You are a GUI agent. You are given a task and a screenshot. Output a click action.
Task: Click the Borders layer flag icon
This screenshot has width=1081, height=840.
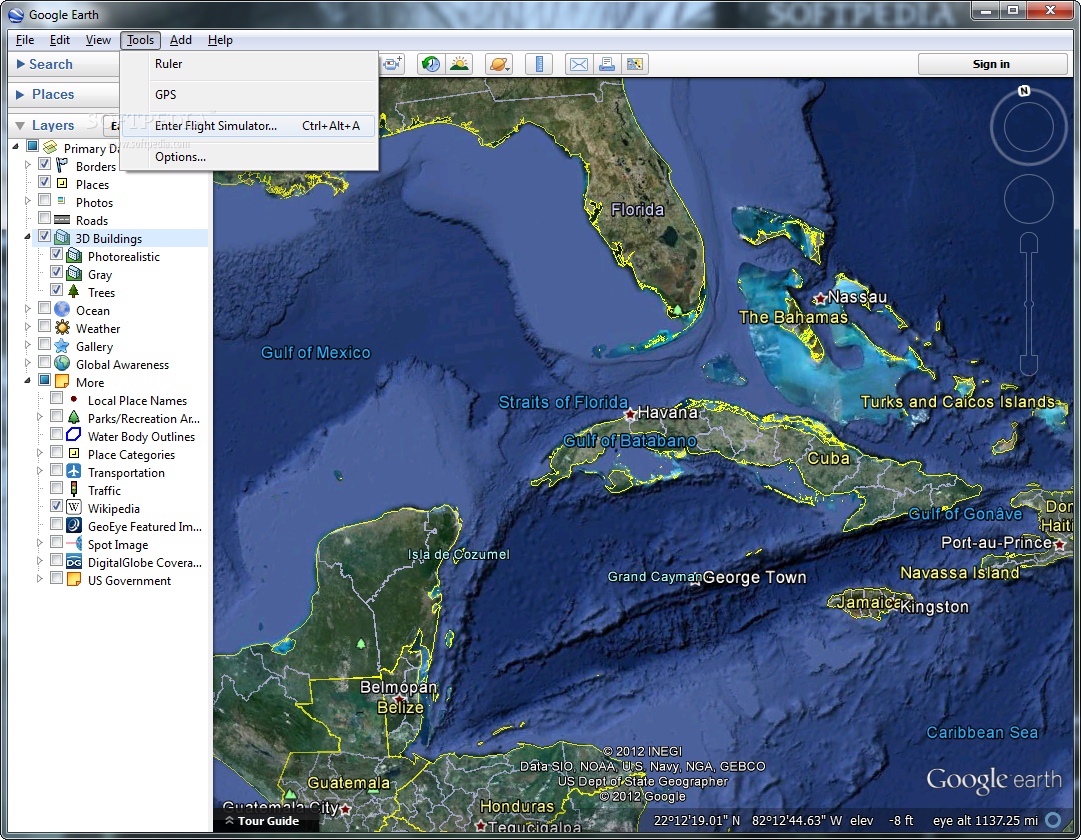click(62, 166)
